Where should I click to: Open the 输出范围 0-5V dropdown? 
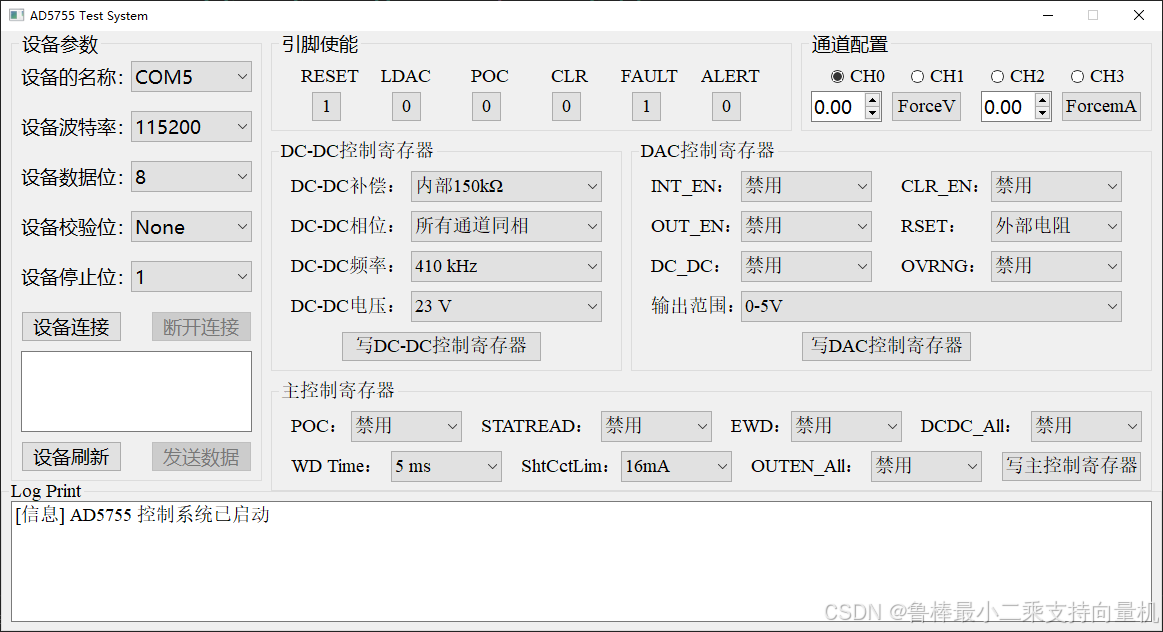931,306
